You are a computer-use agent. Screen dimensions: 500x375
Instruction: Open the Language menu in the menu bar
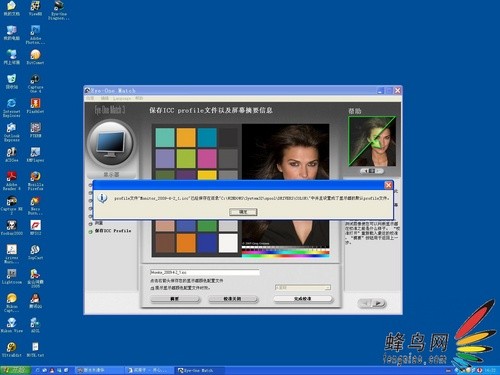(x=122, y=99)
